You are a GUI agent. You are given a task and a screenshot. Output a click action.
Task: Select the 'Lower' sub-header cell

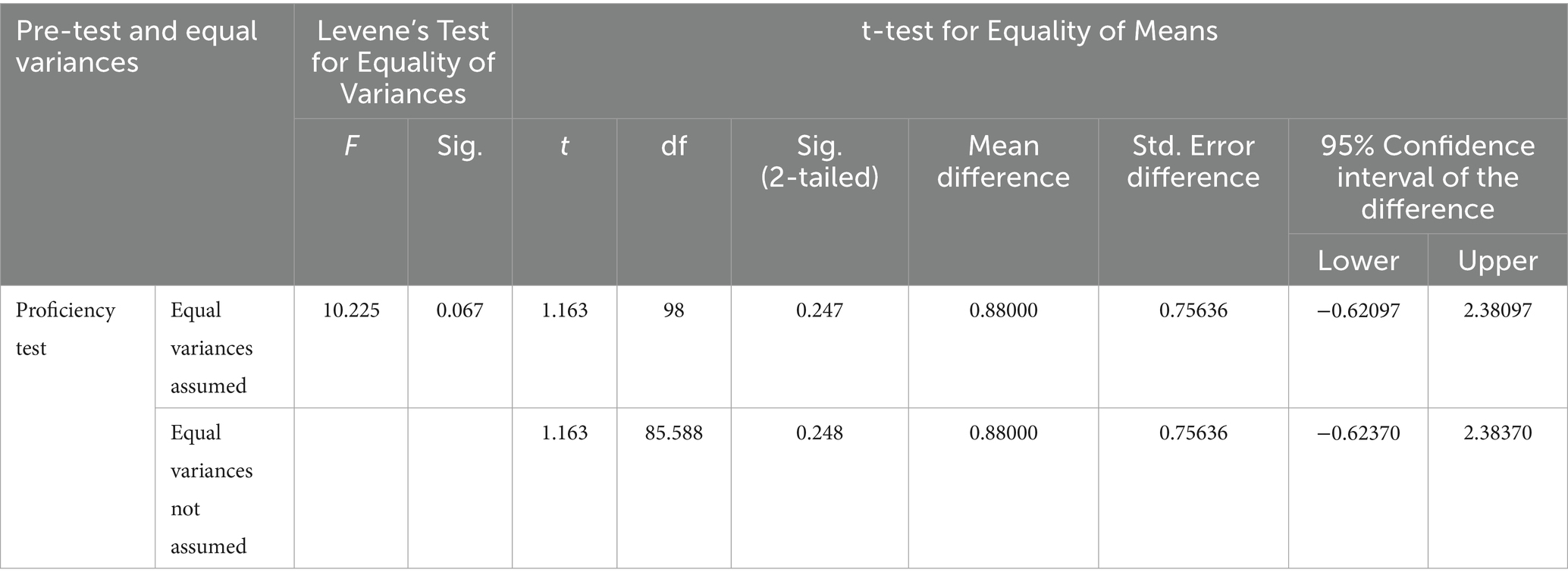click(1357, 260)
